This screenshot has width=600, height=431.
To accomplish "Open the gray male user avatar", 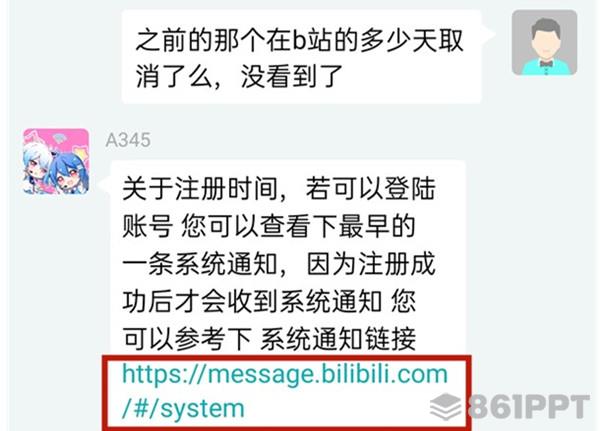I will 544,43.
